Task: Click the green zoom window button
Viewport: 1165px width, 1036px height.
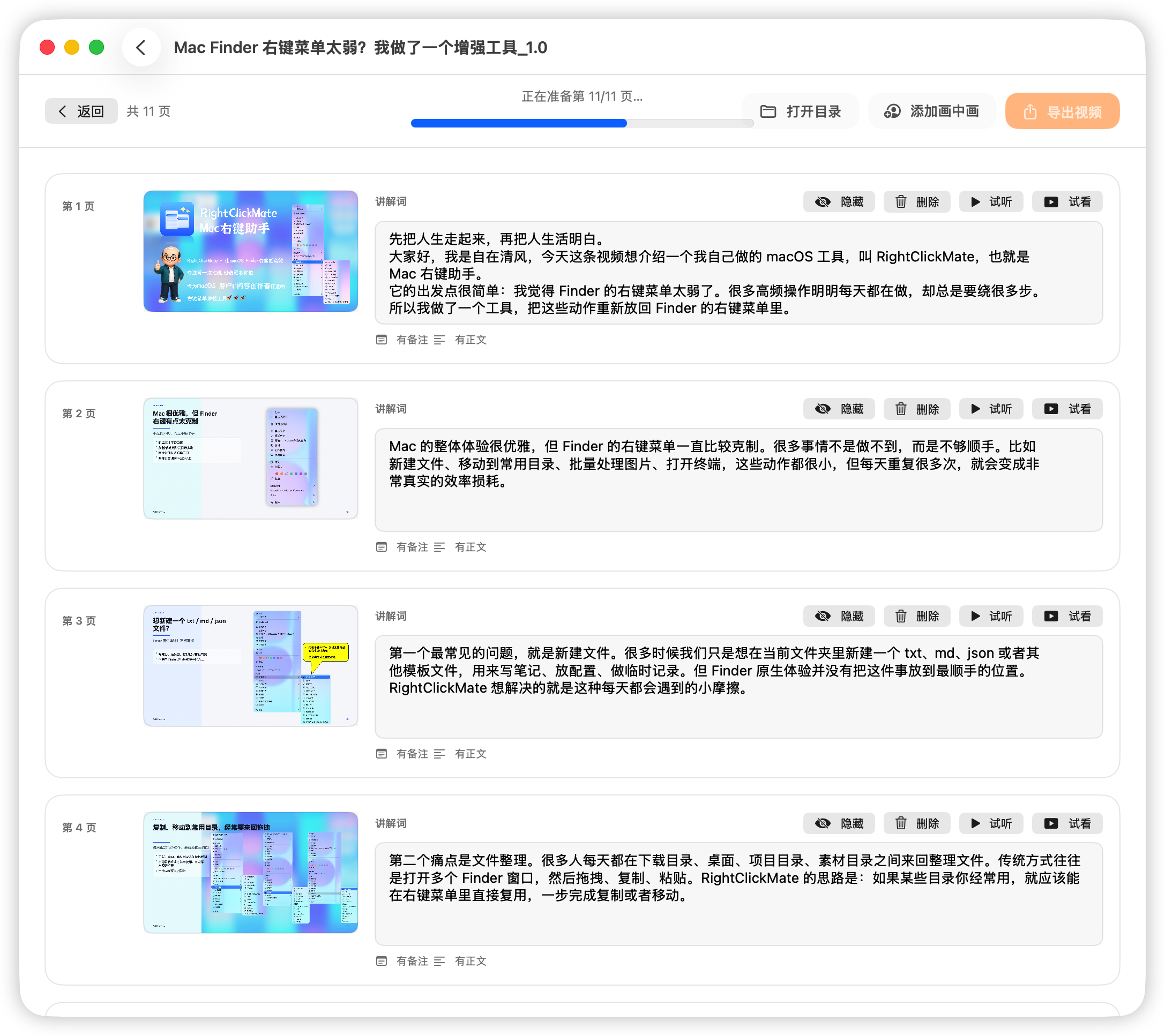Action: click(96, 47)
